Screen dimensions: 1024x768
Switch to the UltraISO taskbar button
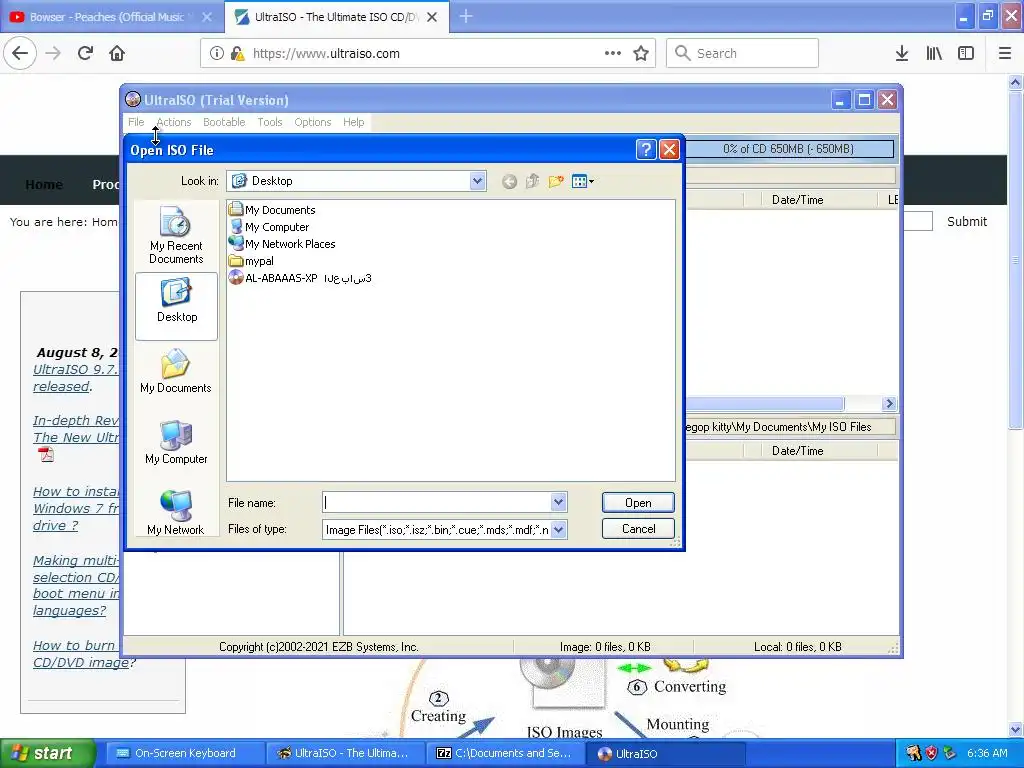coord(666,753)
